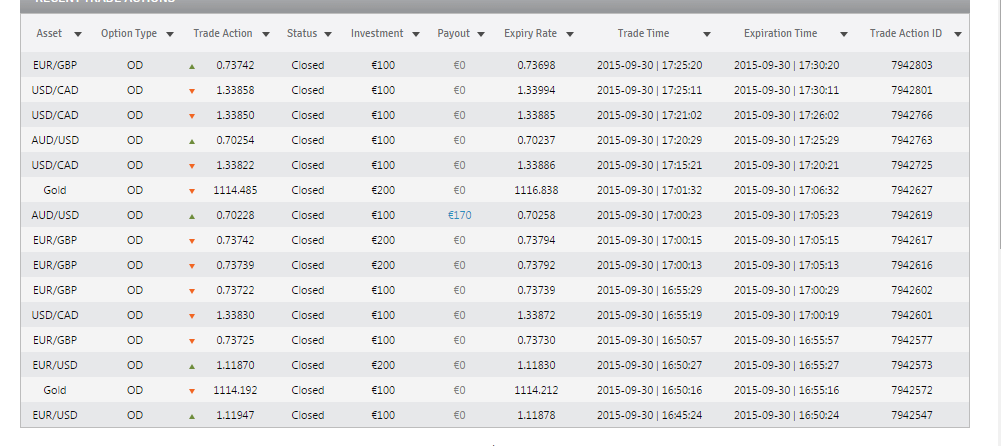This screenshot has height=446, width=1001.
Task: Open the Asset column filter dropdown
Action: [x=78, y=34]
